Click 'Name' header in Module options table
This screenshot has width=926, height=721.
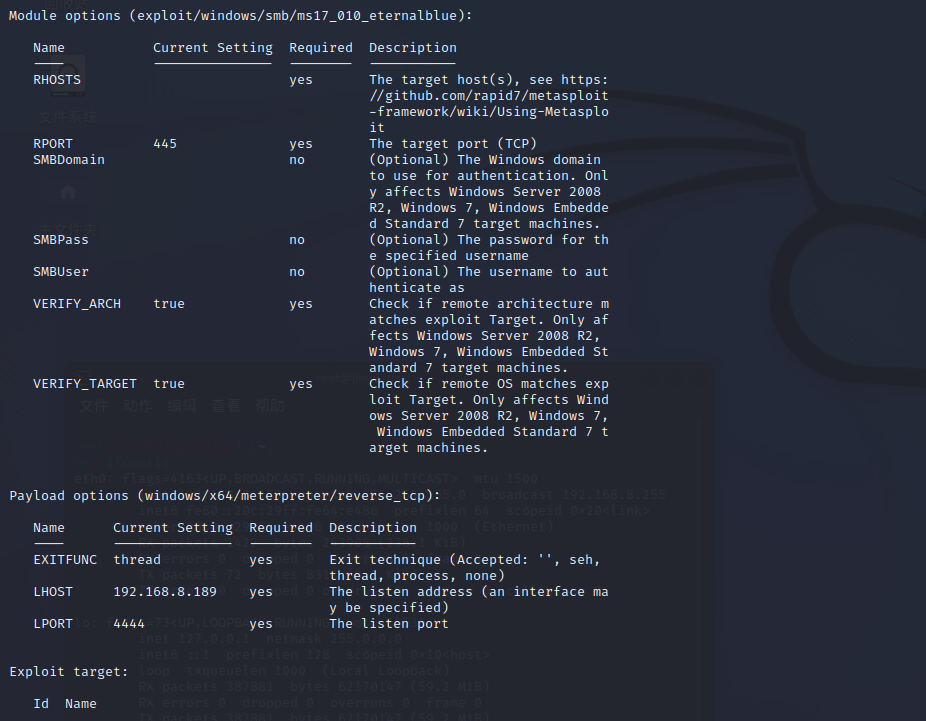pos(49,48)
